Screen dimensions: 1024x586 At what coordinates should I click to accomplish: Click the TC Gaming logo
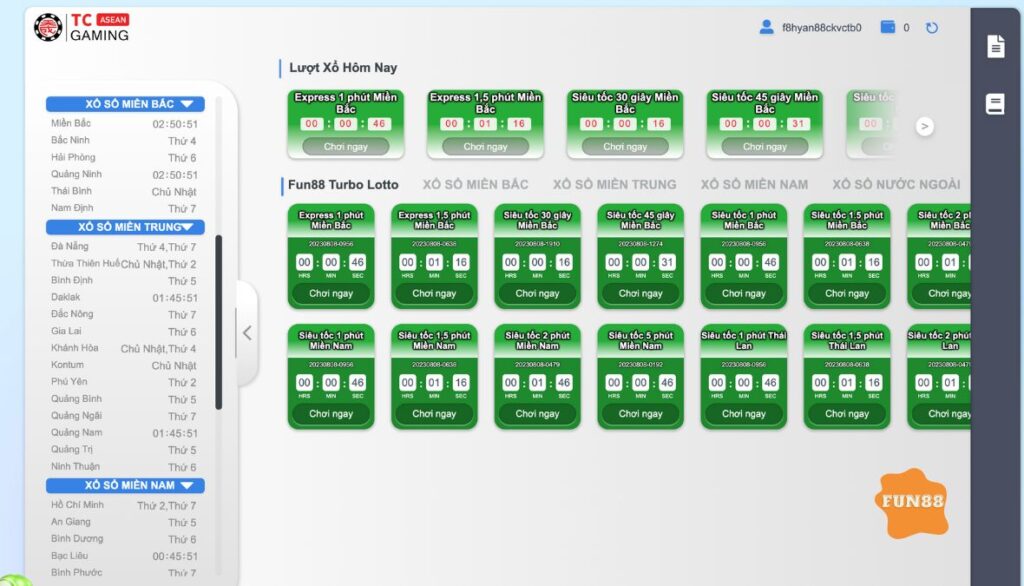coord(82,27)
